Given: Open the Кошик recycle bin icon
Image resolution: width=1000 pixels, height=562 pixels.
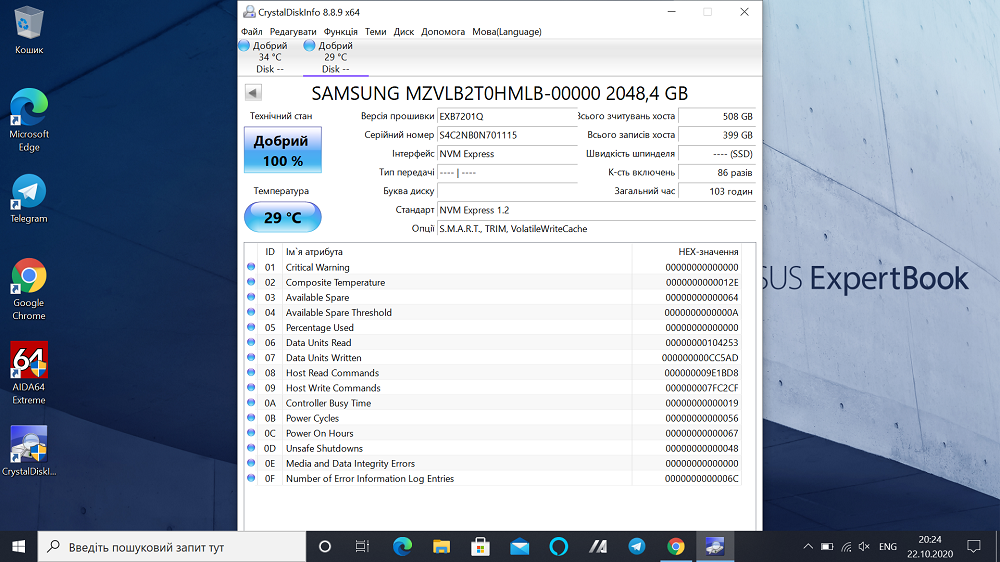Looking at the screenshot, I should (29, 31).
